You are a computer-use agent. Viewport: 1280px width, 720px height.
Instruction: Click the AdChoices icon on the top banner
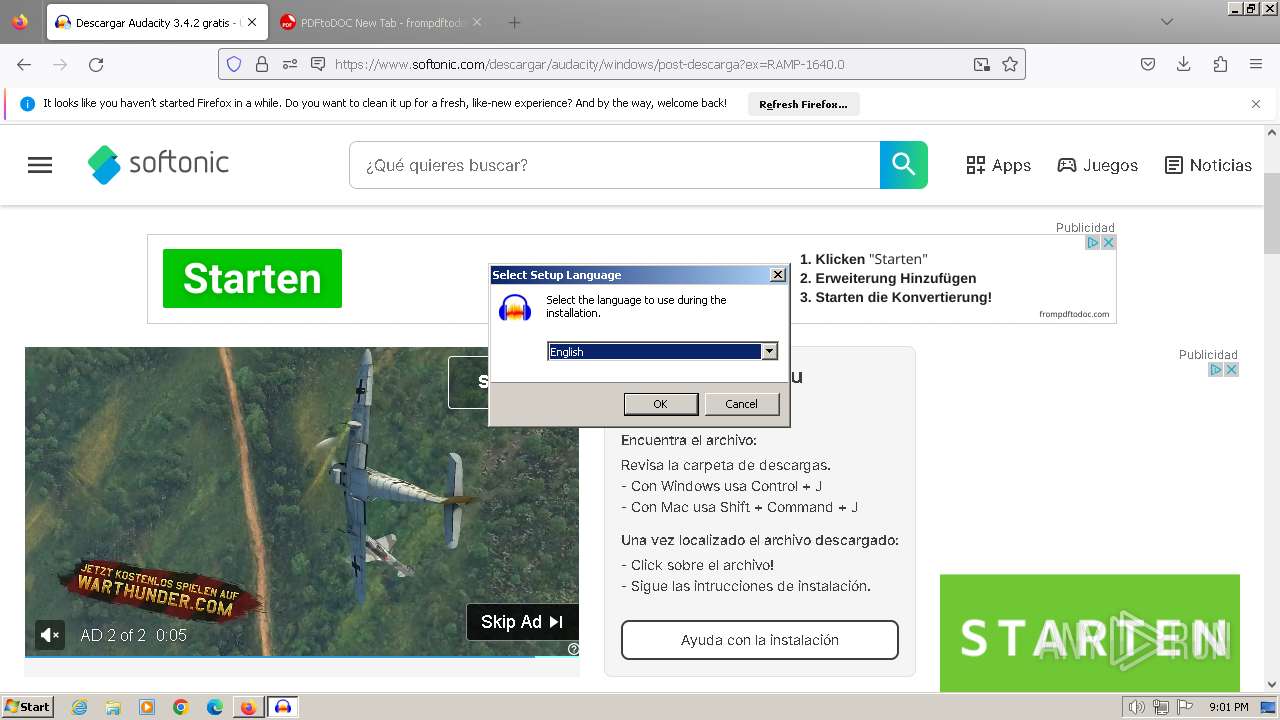(1093, 243)
